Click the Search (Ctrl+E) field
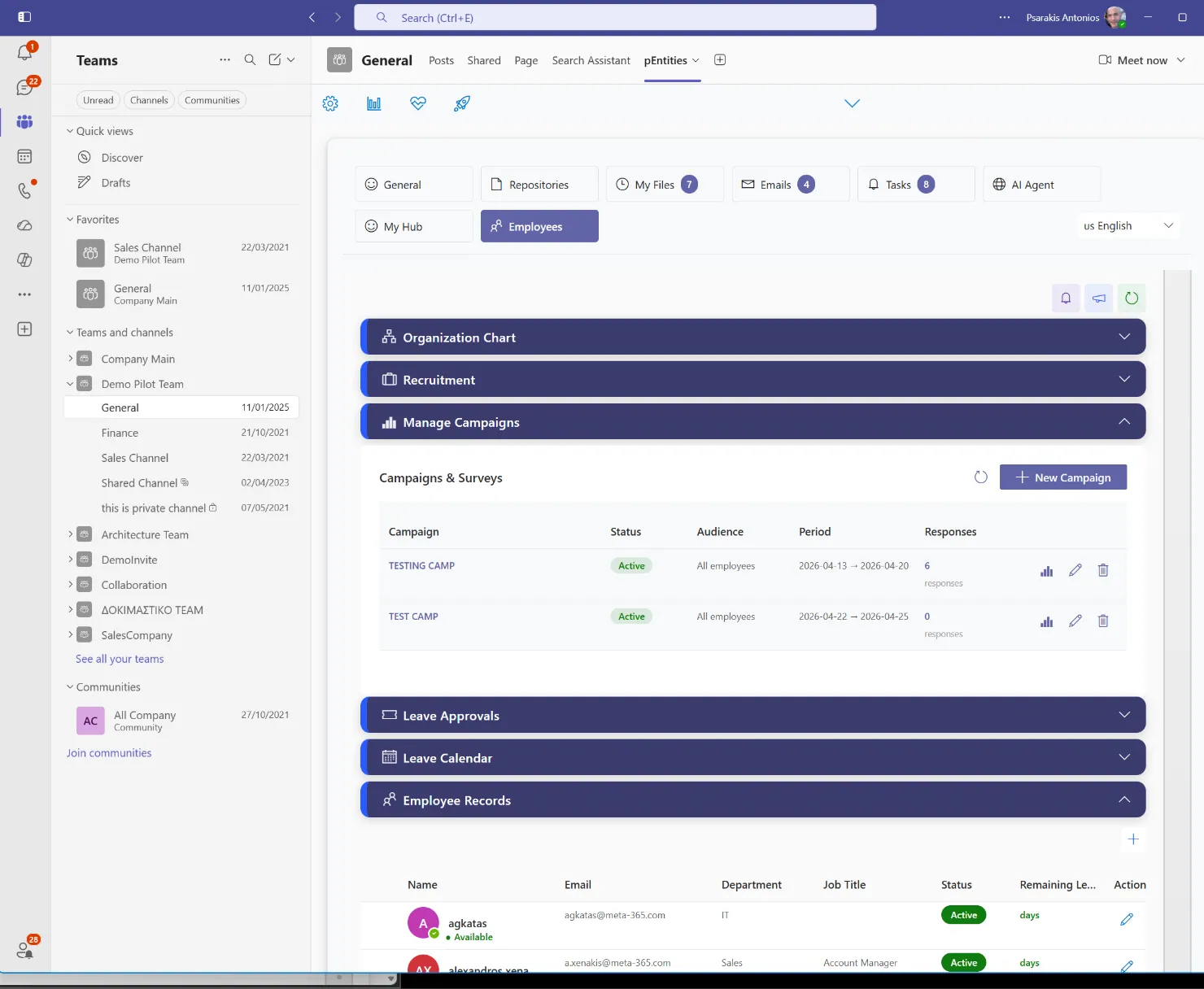The width and height of the screenshot is (1204, 989). [x=615, y=17]
